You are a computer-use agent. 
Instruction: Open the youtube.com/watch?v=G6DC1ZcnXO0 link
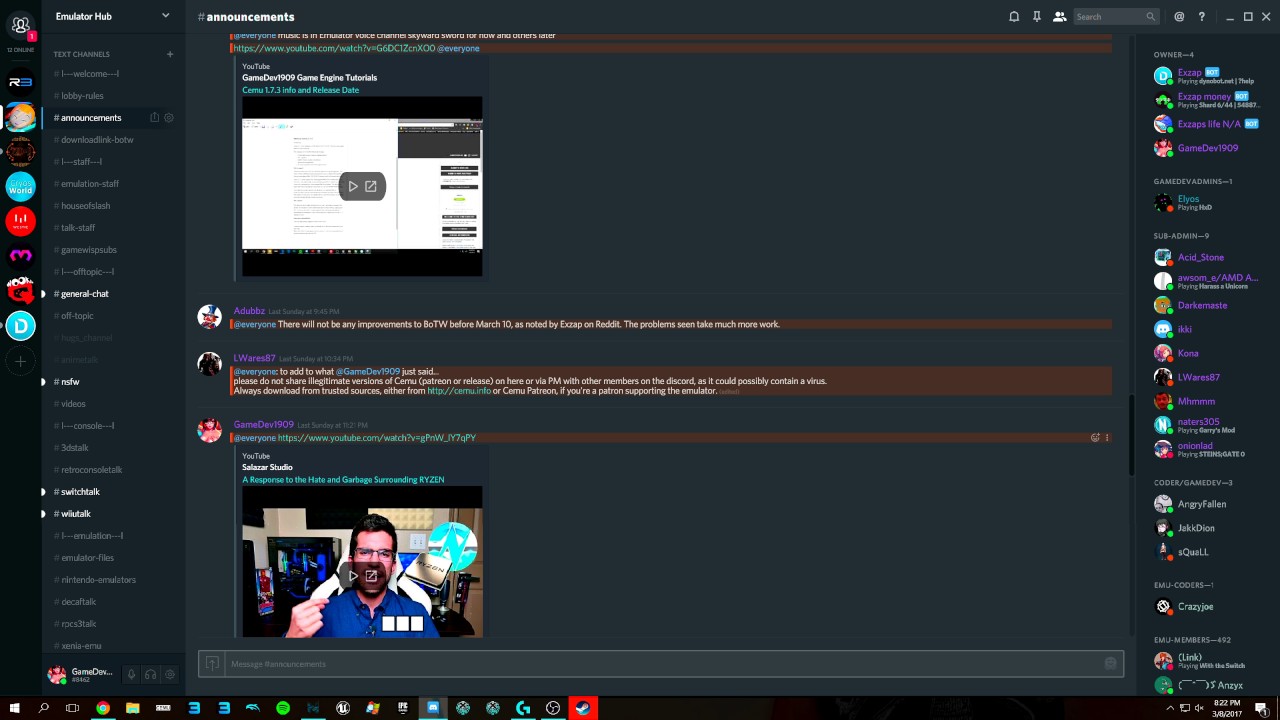(x=335, y=48)
